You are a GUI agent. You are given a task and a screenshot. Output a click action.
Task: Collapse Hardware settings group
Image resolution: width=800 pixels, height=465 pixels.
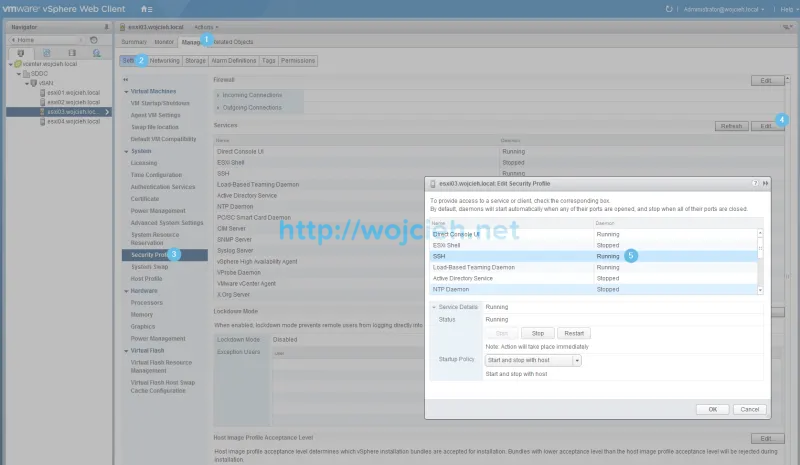tap(126, 291)
